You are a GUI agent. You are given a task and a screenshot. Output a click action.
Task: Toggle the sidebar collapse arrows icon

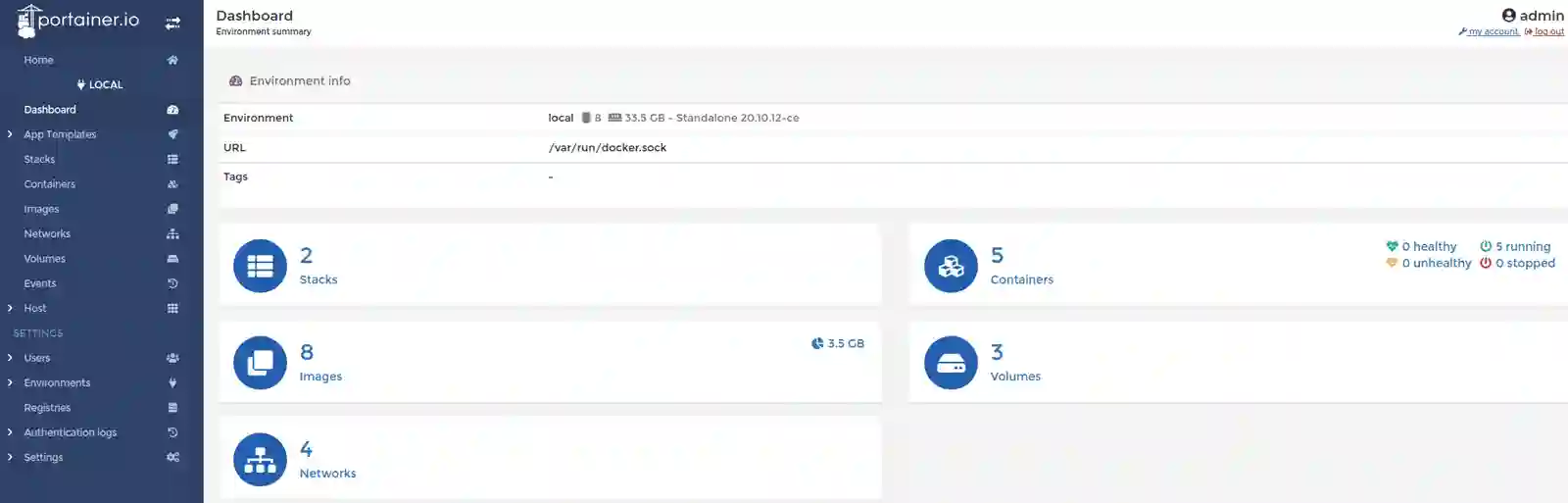click(172, 23)
